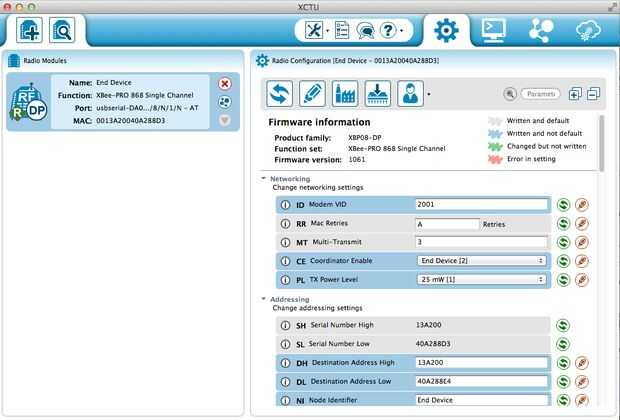
Task: Edit Destination Address Low field
Action: pyautogui.click(x=482, y=381)
